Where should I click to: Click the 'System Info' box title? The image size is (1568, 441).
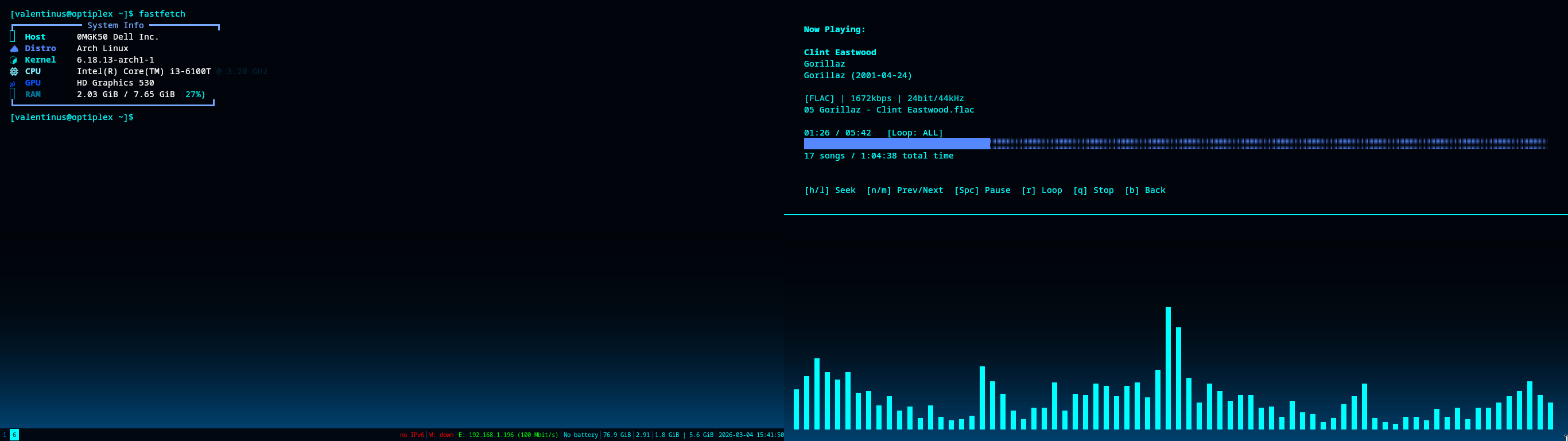pos(116,26)
